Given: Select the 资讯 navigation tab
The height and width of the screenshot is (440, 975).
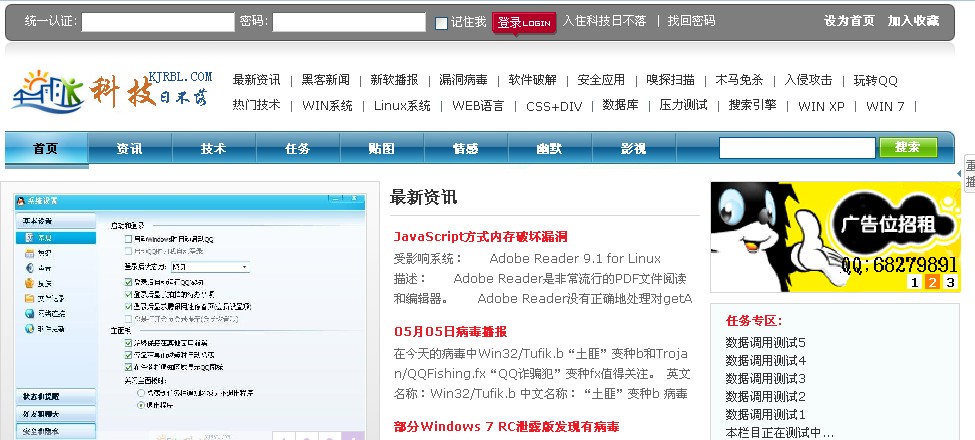Looking at the screenshot, I should [129, 149].
